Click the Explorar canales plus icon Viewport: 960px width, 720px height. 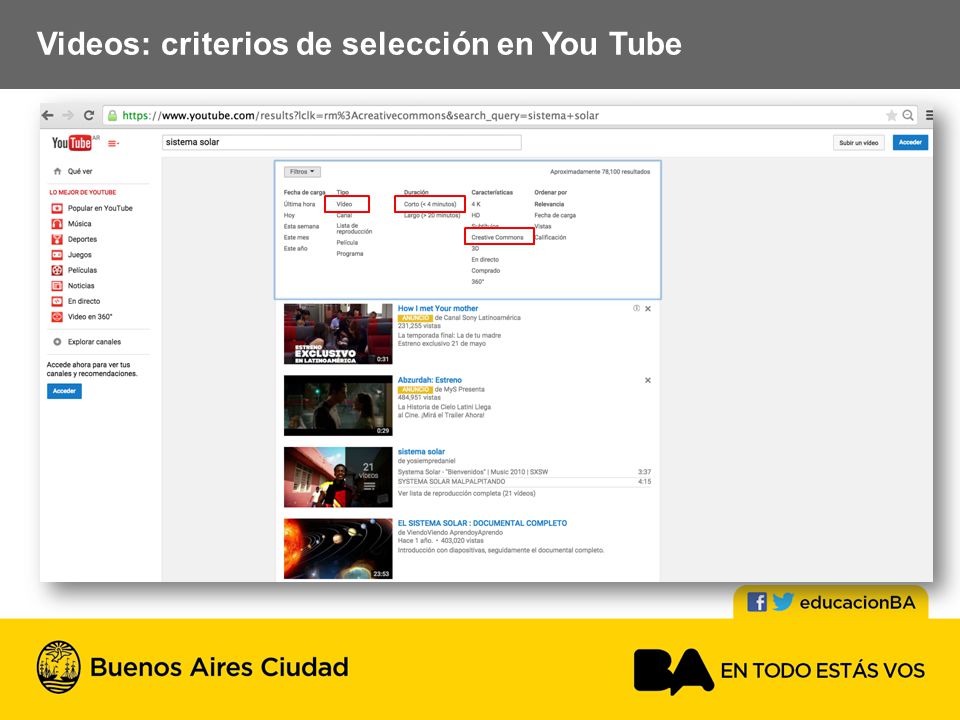[x=57, y=342]
